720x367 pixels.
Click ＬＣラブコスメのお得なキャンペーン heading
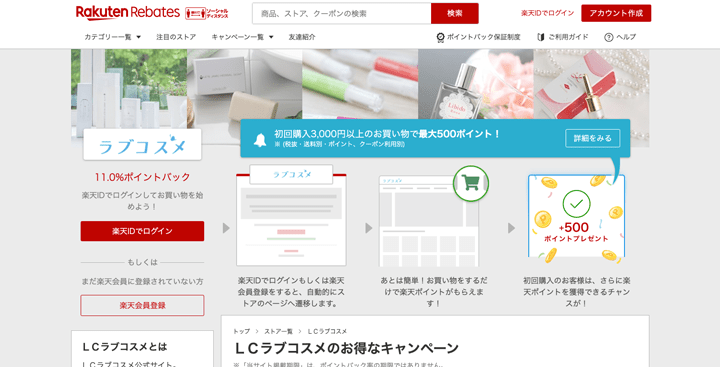(x=346, y=348)
